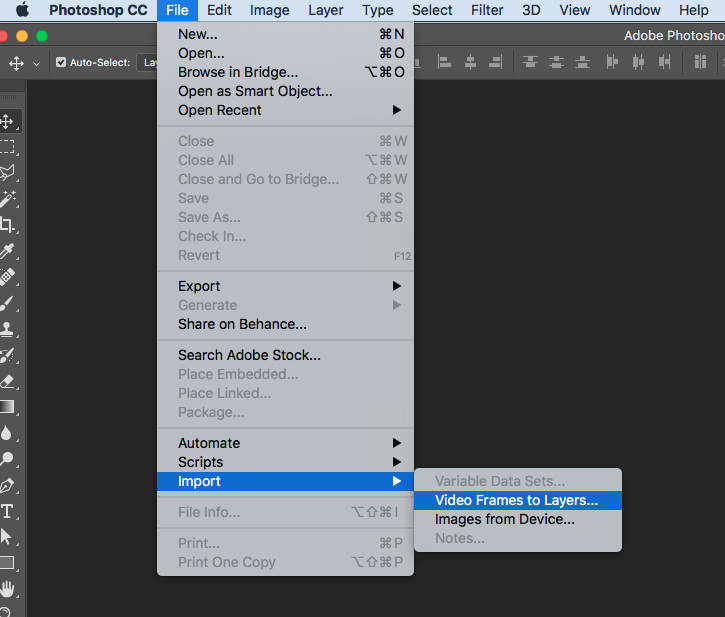This screenshot has height=617, width=725.
Task: Select the Hand tool
Action: click(7, 589)
